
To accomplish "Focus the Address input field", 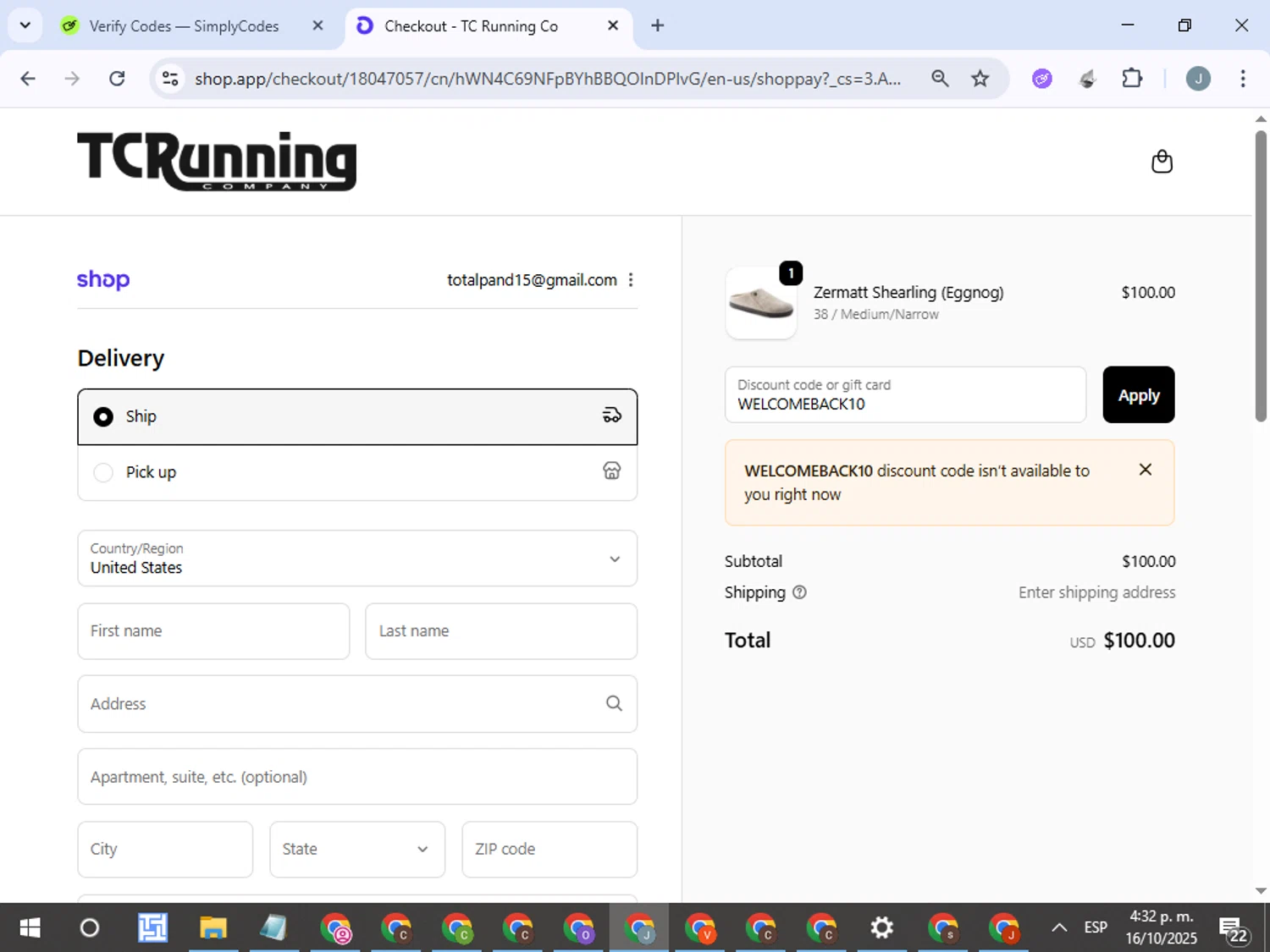I will coord(357,704).
